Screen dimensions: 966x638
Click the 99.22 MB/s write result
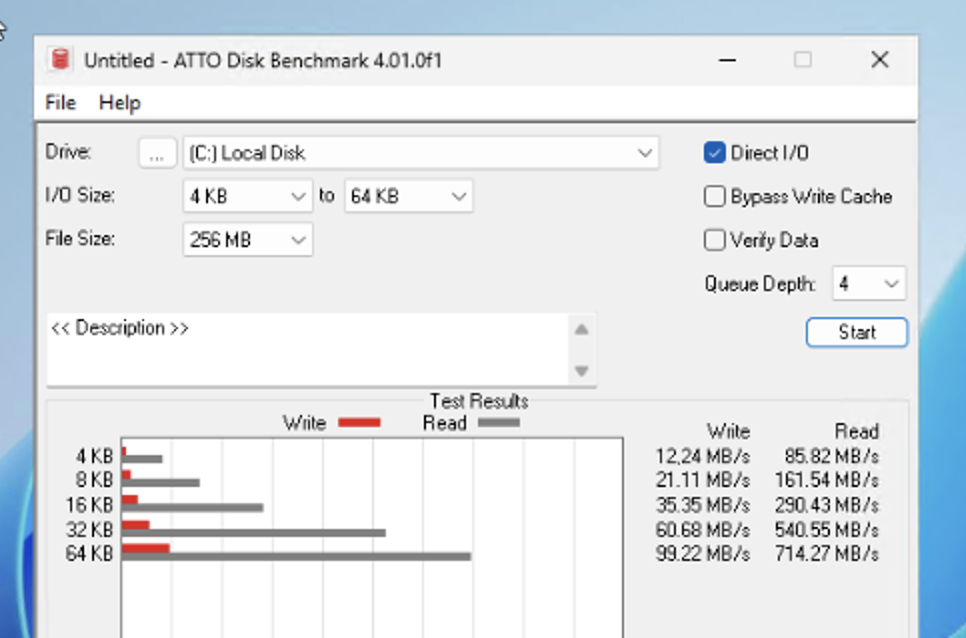702,554
